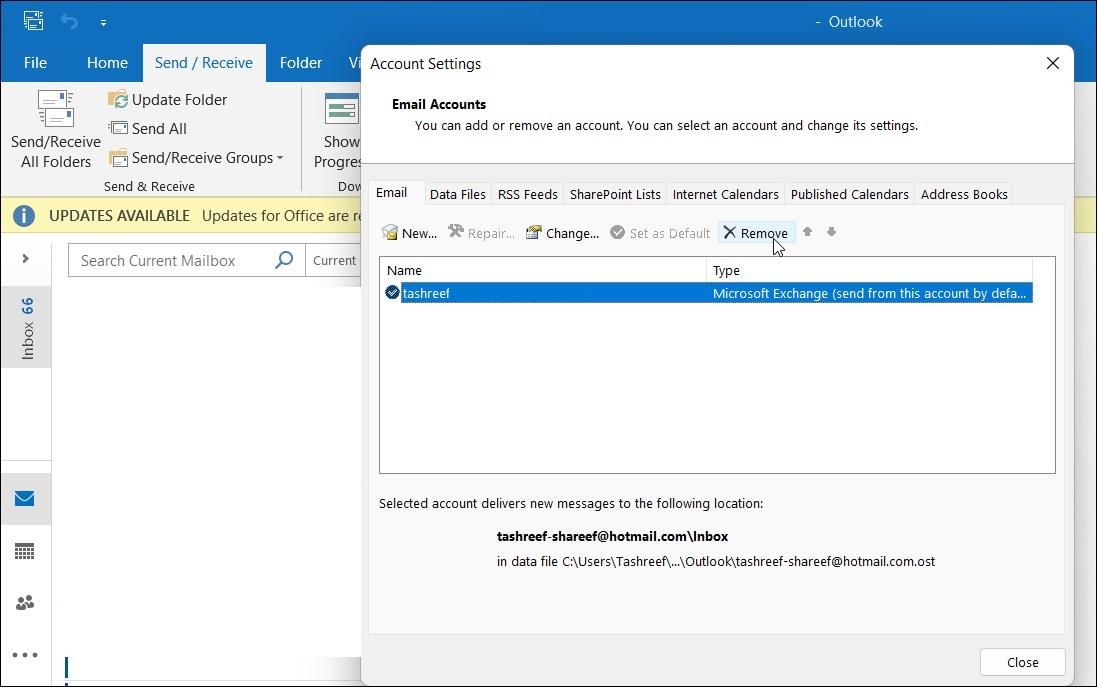Click New... to add an email account
The image size is (1097, 687).
pos(409,233)
